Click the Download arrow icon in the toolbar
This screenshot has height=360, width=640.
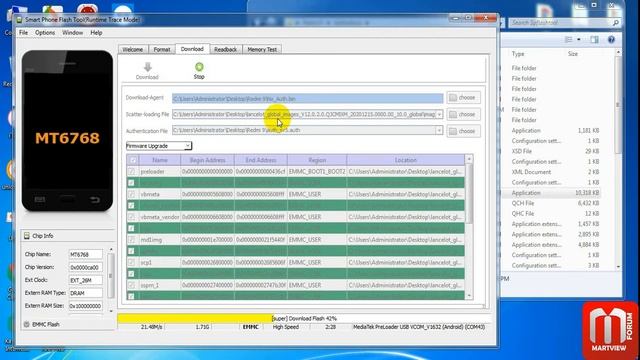click(x=147, y=67)
